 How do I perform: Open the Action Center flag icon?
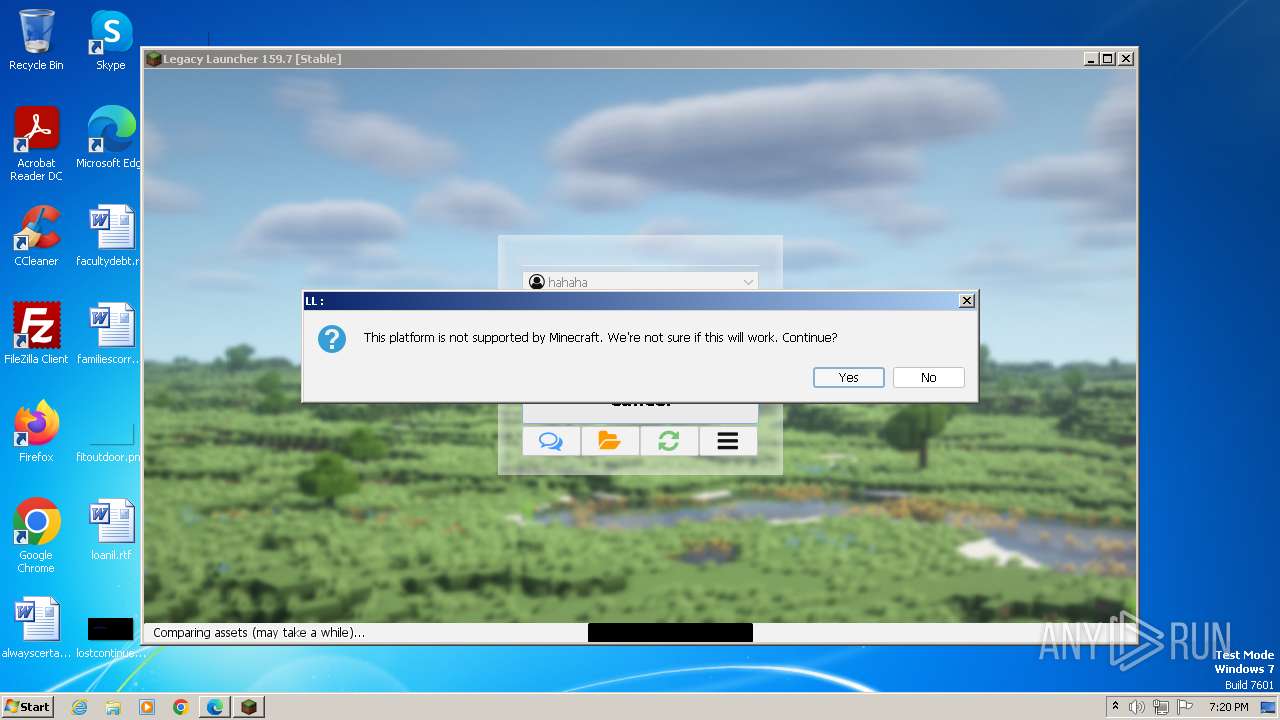pyautogui.click(x=1185, y=707)
